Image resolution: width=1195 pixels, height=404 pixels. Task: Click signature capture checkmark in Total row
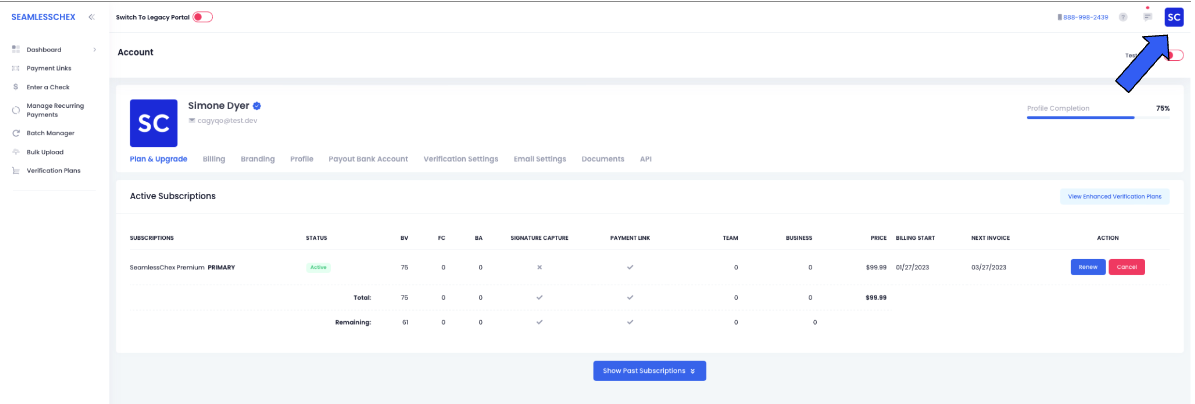539,297
